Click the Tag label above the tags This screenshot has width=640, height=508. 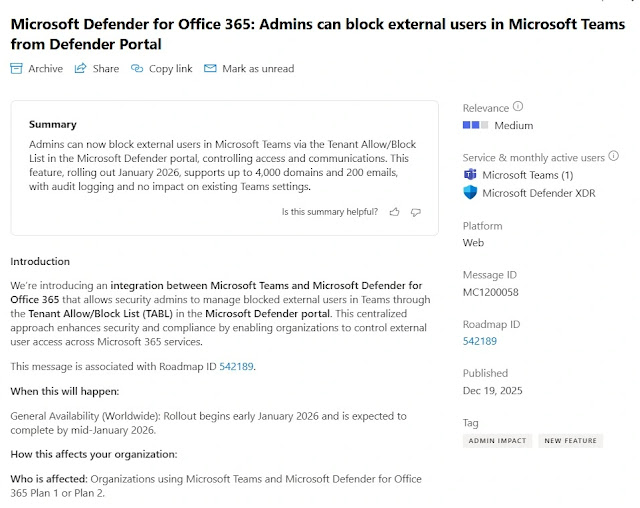coord(471,423)
